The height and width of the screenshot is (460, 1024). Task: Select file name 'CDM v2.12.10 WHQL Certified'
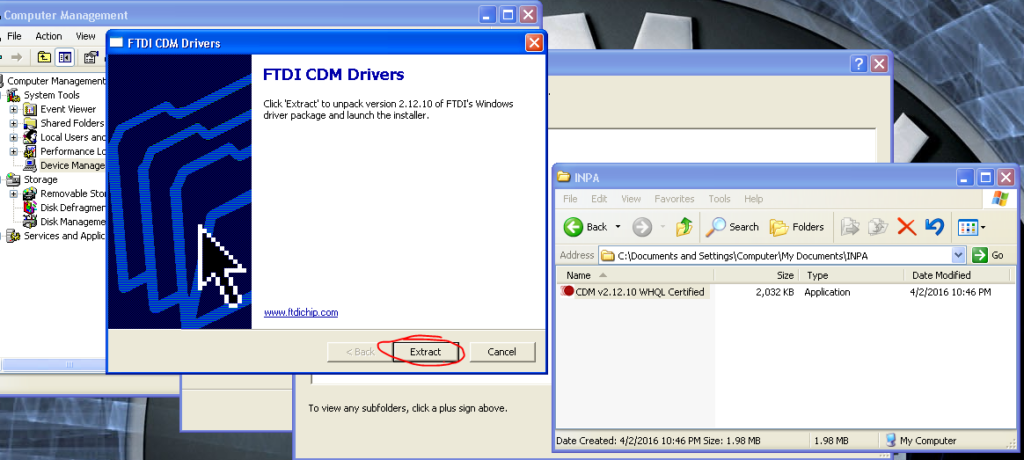tap(639, 291)
